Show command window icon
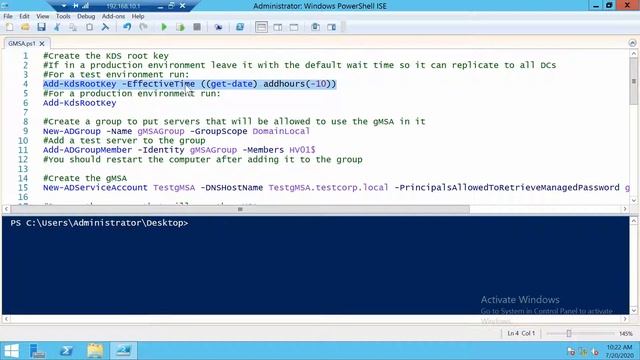The image size is (640, 360). click(x=315, y=27)
